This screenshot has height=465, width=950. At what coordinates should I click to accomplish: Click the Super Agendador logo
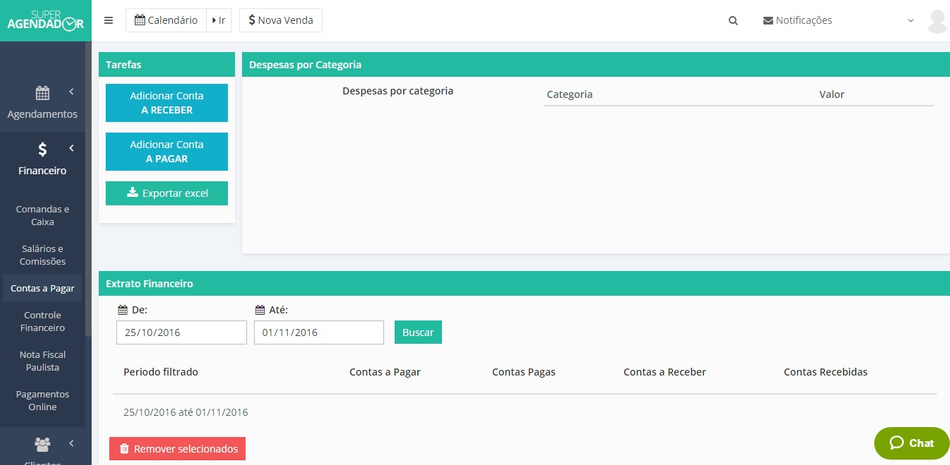(x=45, y=20)
